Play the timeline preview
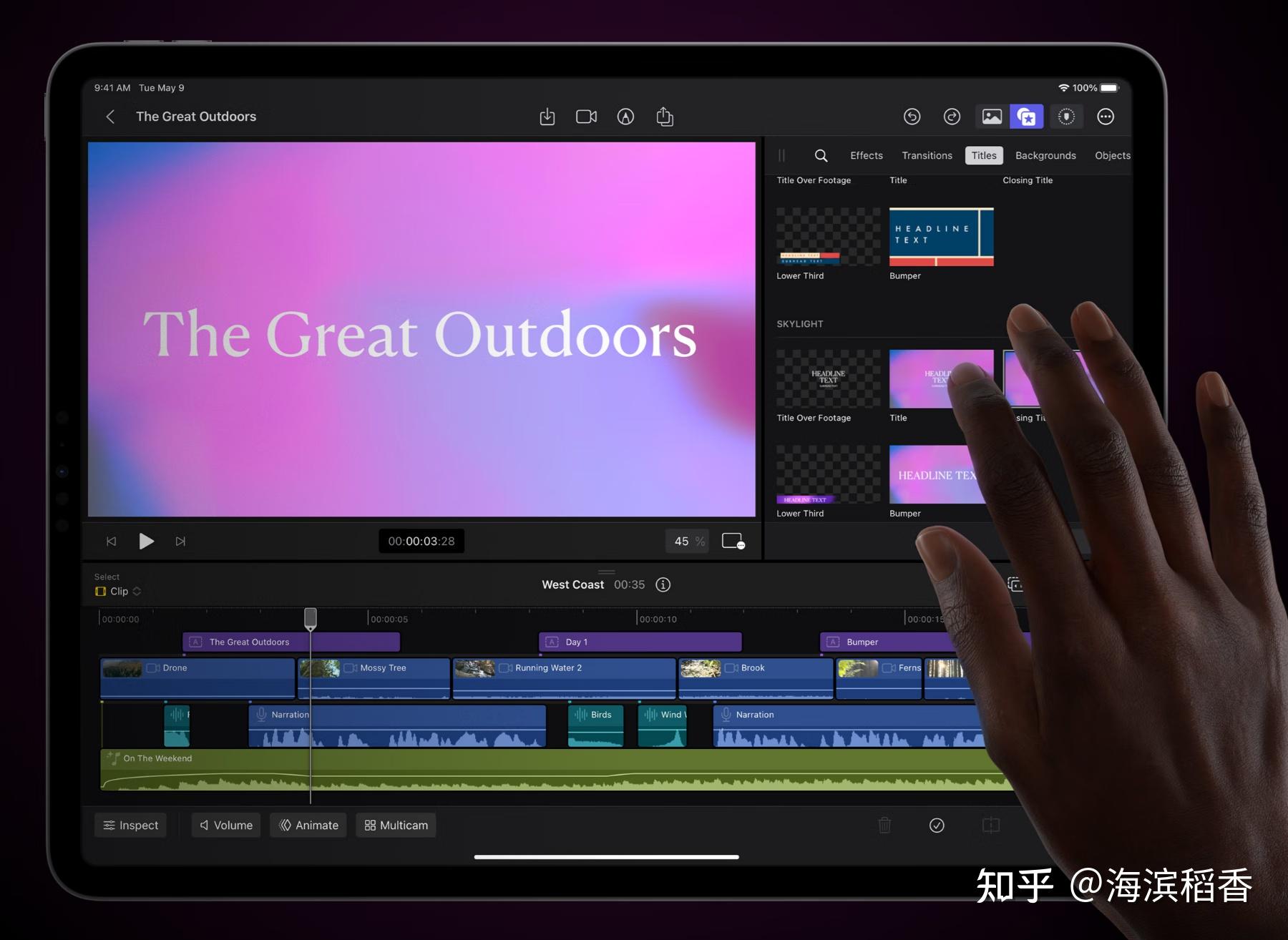 tap(146, 541)
